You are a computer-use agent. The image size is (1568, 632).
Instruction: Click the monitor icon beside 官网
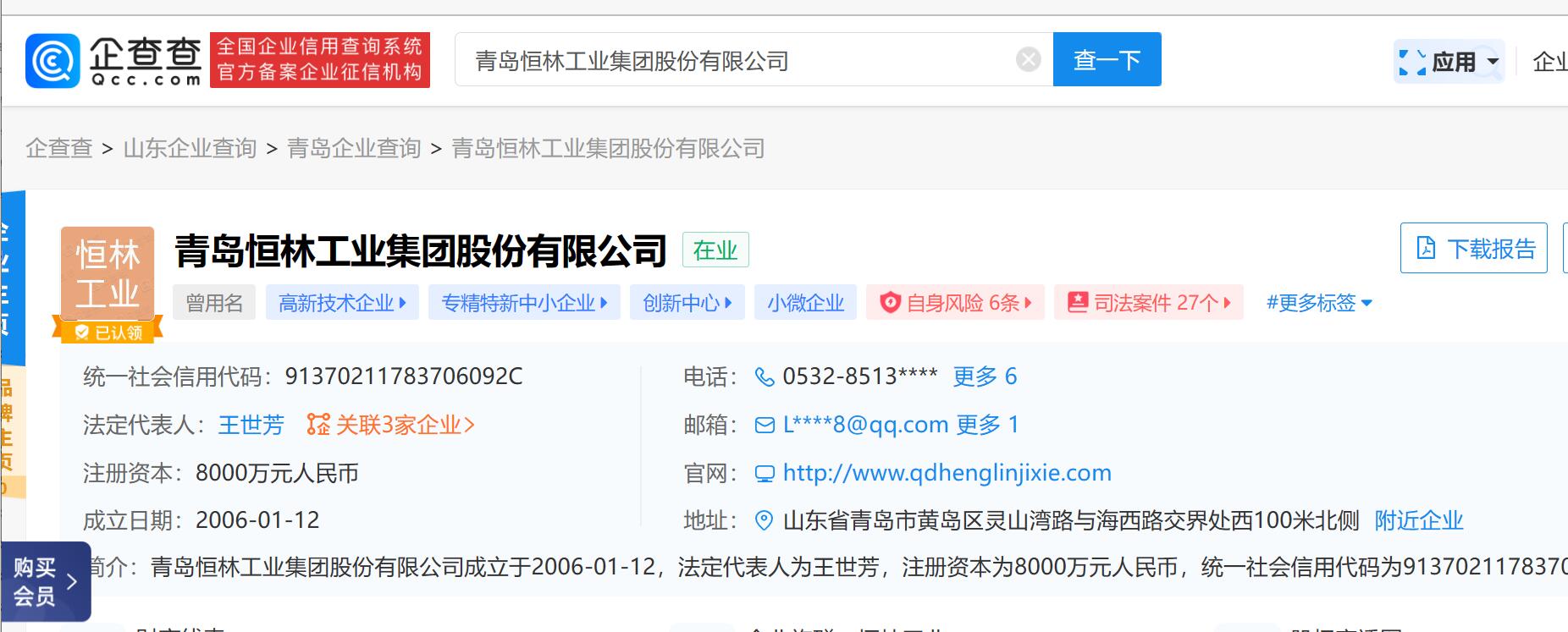point(765,474)
